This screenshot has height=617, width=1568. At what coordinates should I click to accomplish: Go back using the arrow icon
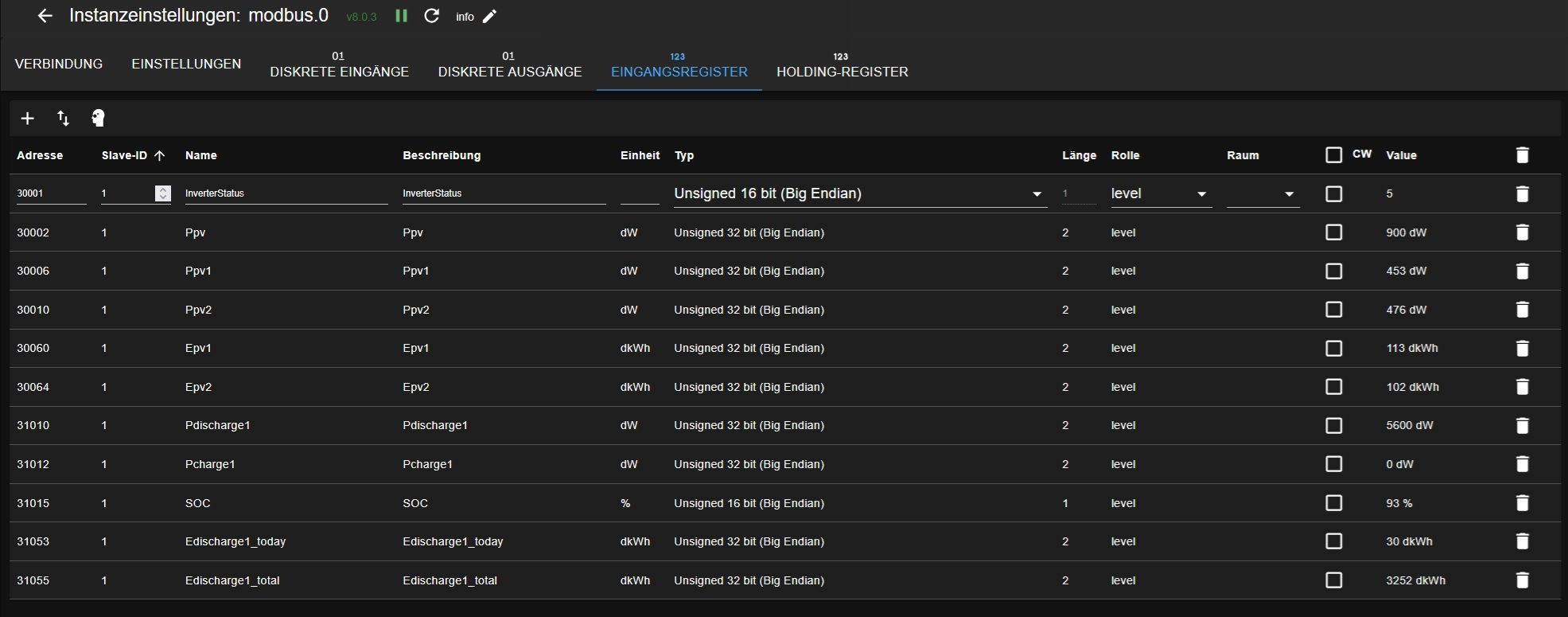click(45, 16)
